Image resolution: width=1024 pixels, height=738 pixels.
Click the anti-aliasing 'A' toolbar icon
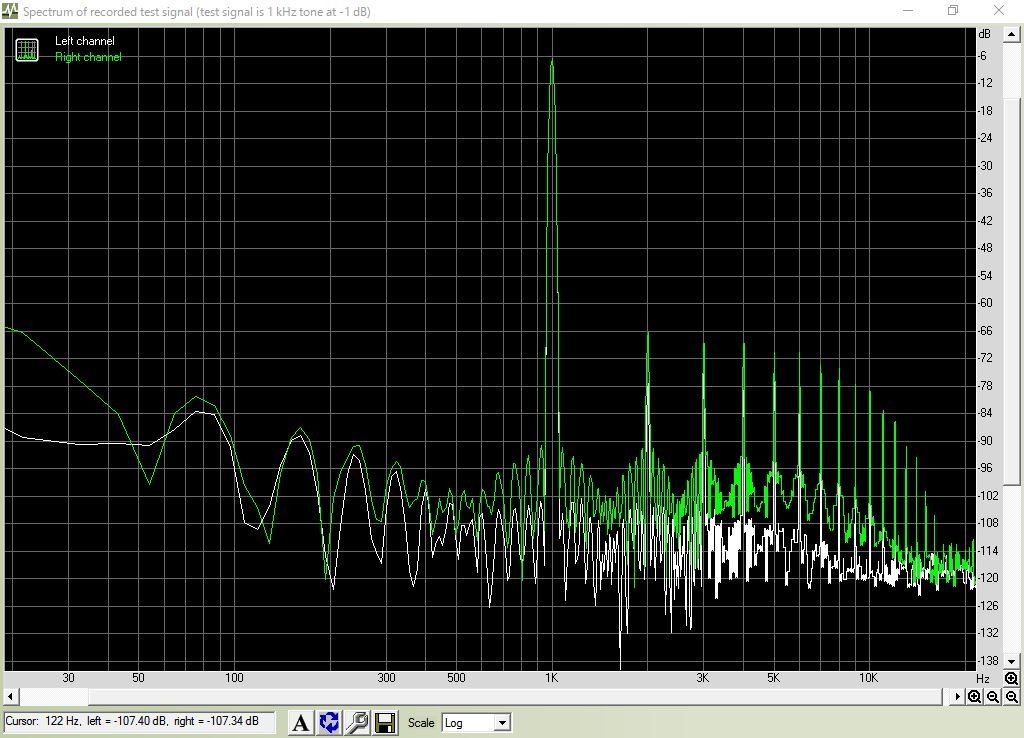click(x=300, y=722)
